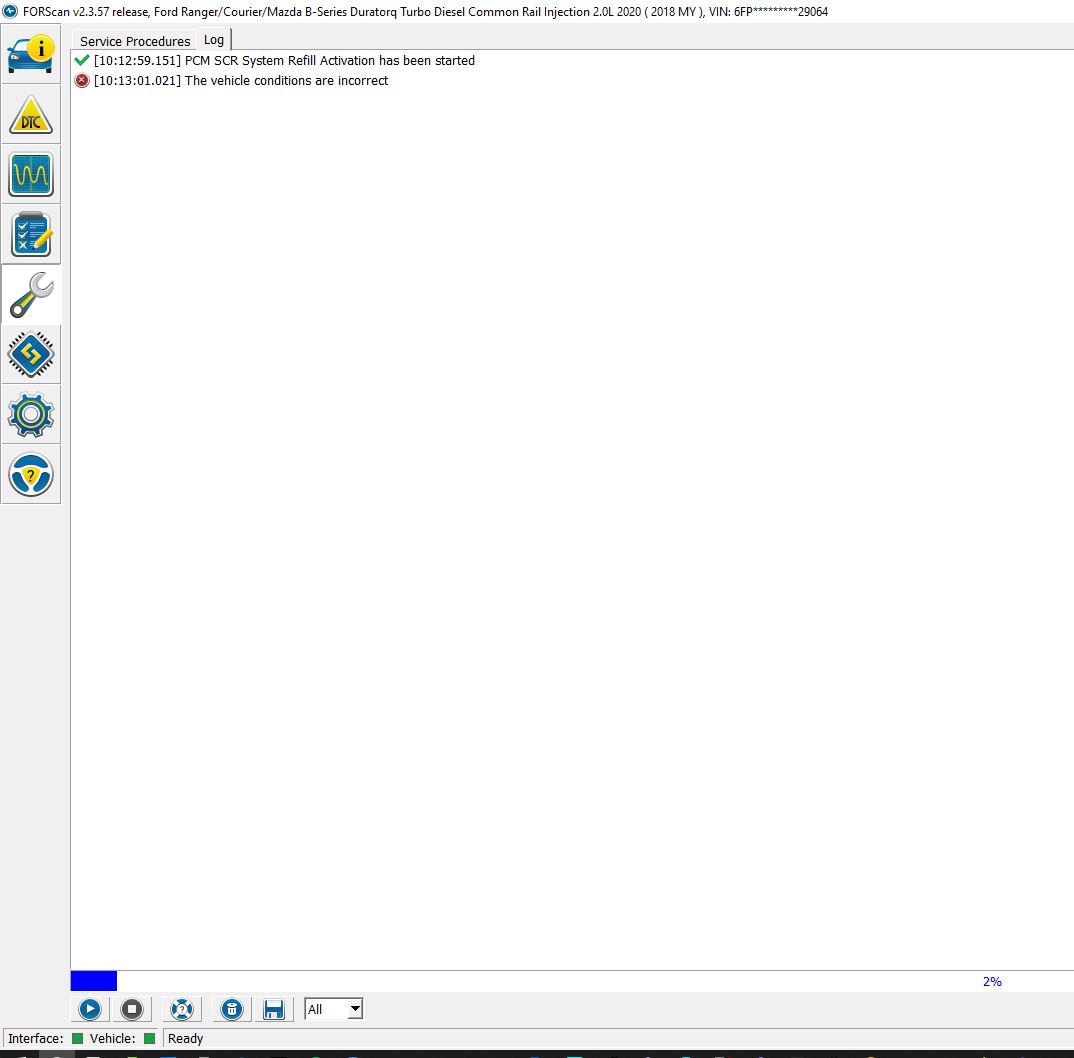Open the configuration and programming chip section
The width and height of the screenshot is (1074, 1058).
pyautogui.click(x=31, y=355)
